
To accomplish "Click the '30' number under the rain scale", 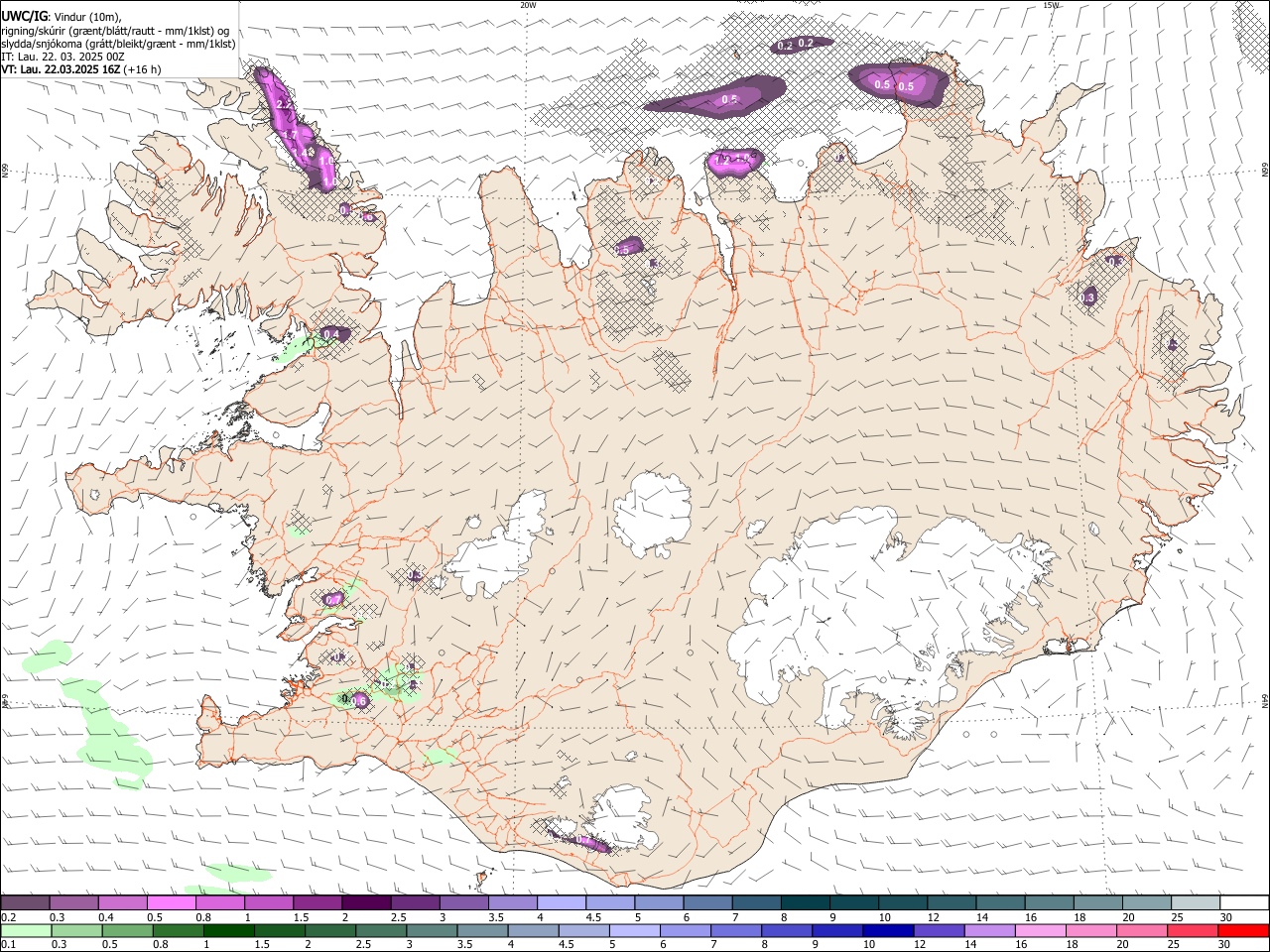I will point(1224,944).
